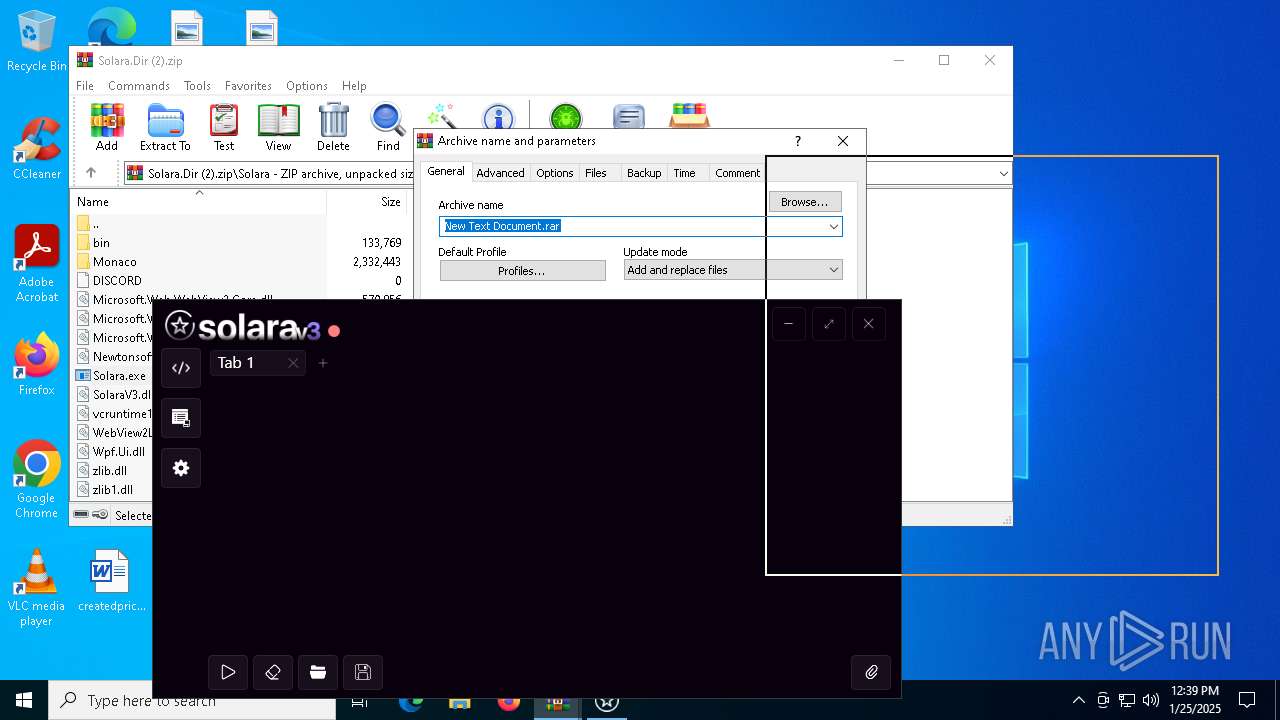
Task: Expand WinRAR address bar dropdown
Action: pos(1003,173)
